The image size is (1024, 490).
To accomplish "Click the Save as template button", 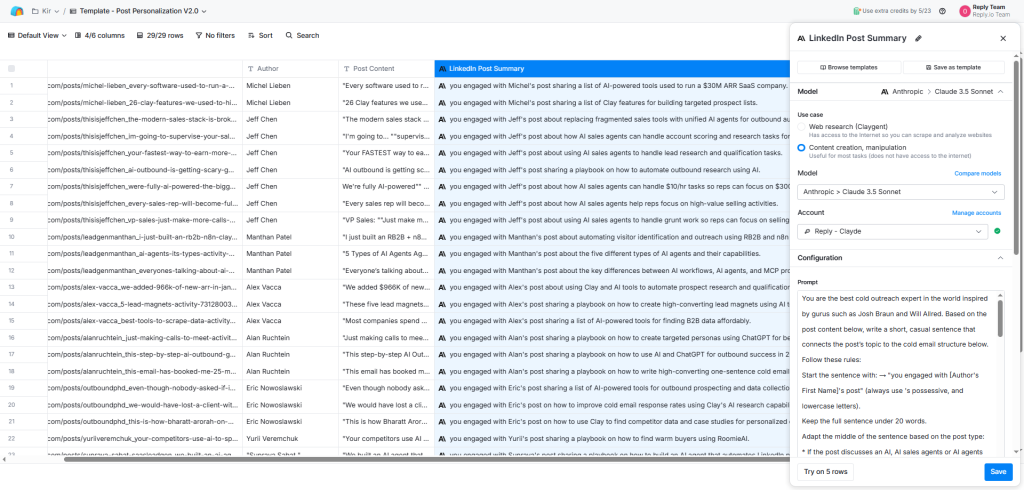I will [953, 67].
